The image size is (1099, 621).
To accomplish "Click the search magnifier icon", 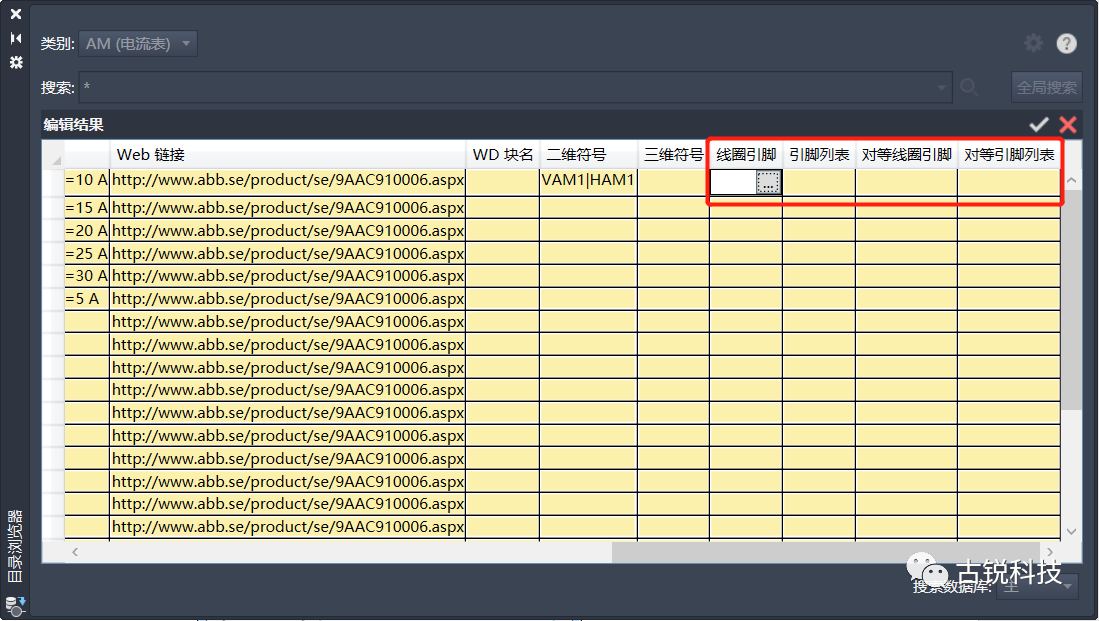I will (969, 88).
